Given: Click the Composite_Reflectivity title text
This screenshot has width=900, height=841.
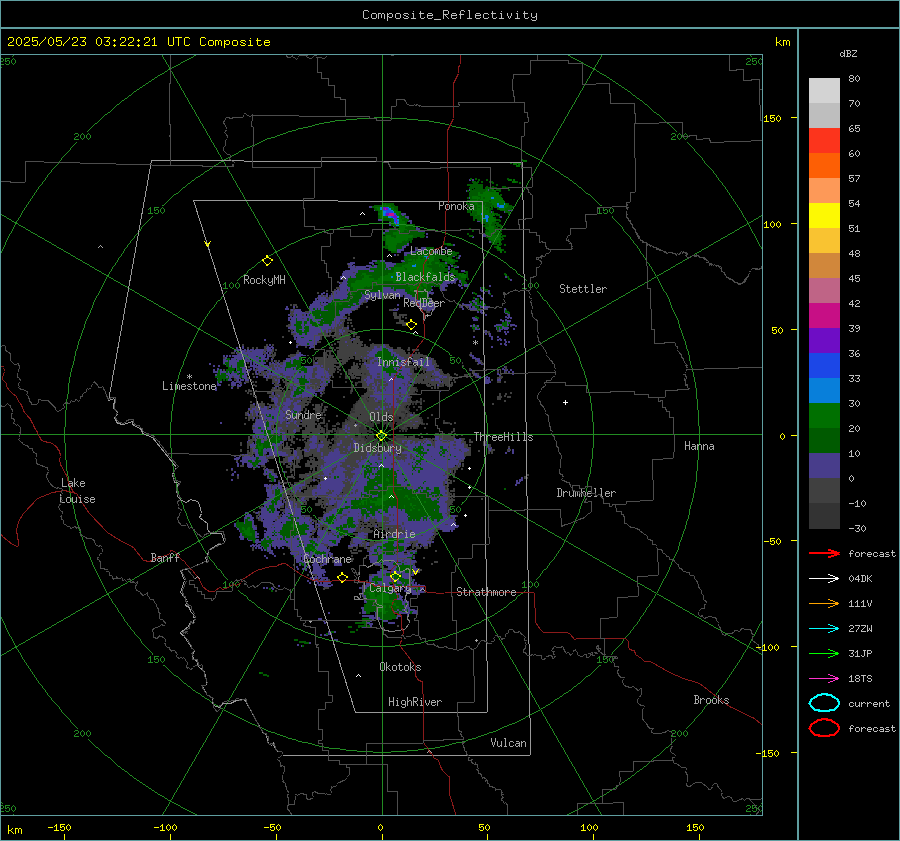Looking at the screenshot, I should point(450,15).
